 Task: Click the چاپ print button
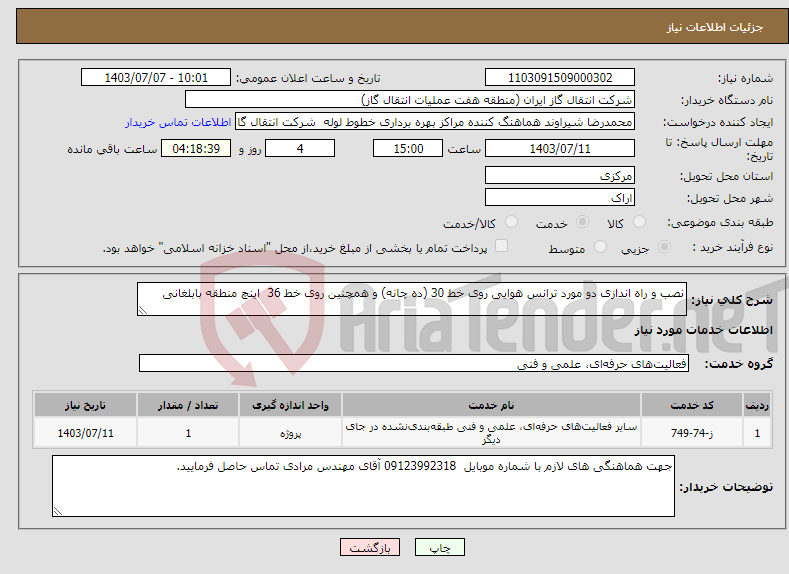coord(440,547)
